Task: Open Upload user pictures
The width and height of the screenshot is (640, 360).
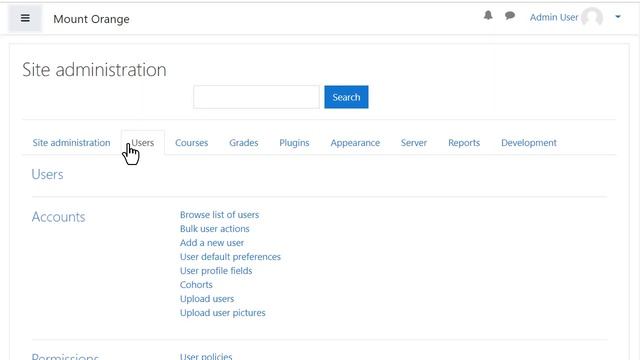Action: point(222,313)
